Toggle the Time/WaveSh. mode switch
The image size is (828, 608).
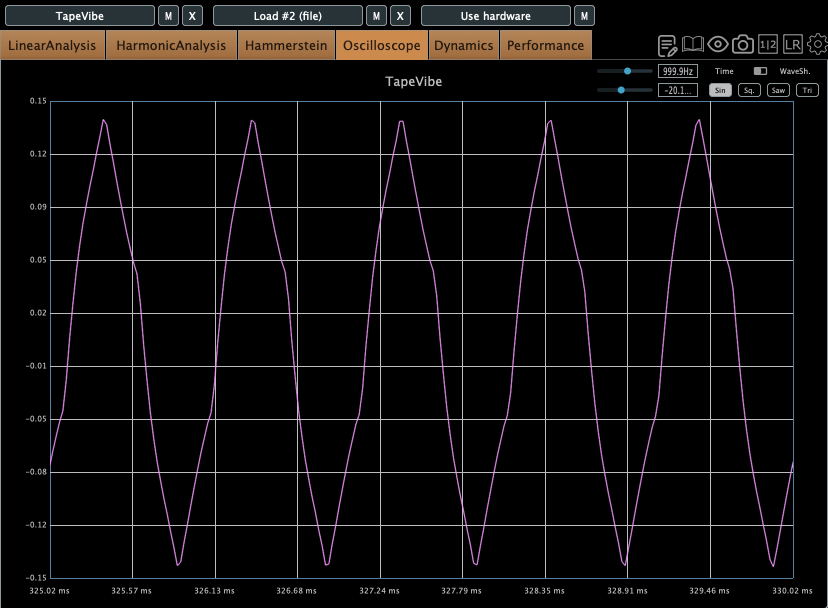coord(760,71)
